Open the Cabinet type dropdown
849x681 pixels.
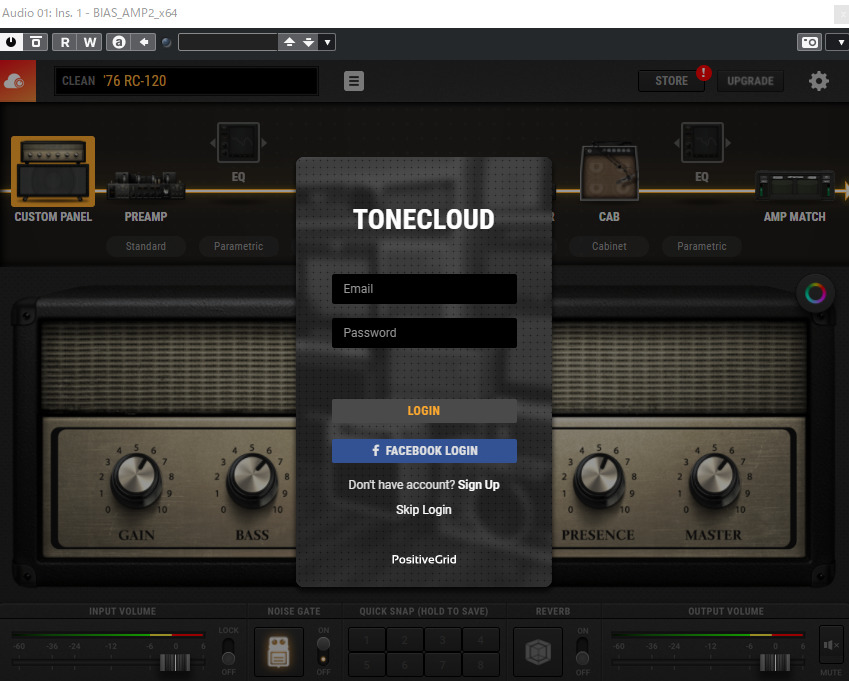coord(609,246)
